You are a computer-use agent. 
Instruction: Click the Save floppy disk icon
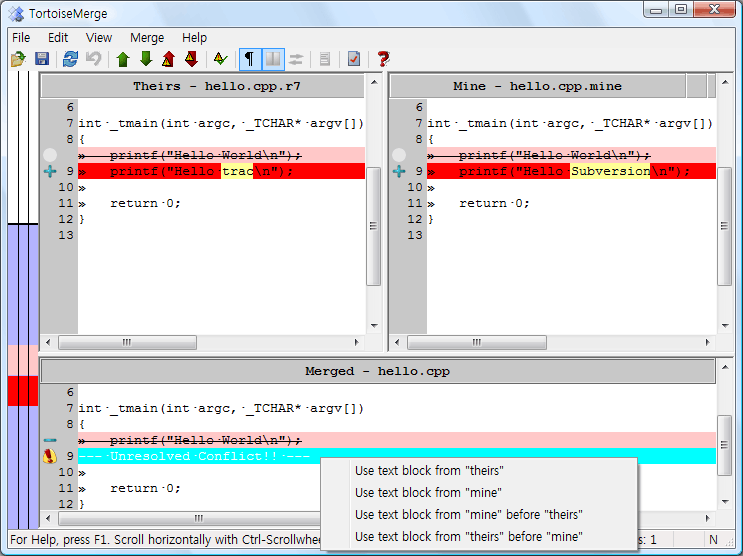coord(42,60)
